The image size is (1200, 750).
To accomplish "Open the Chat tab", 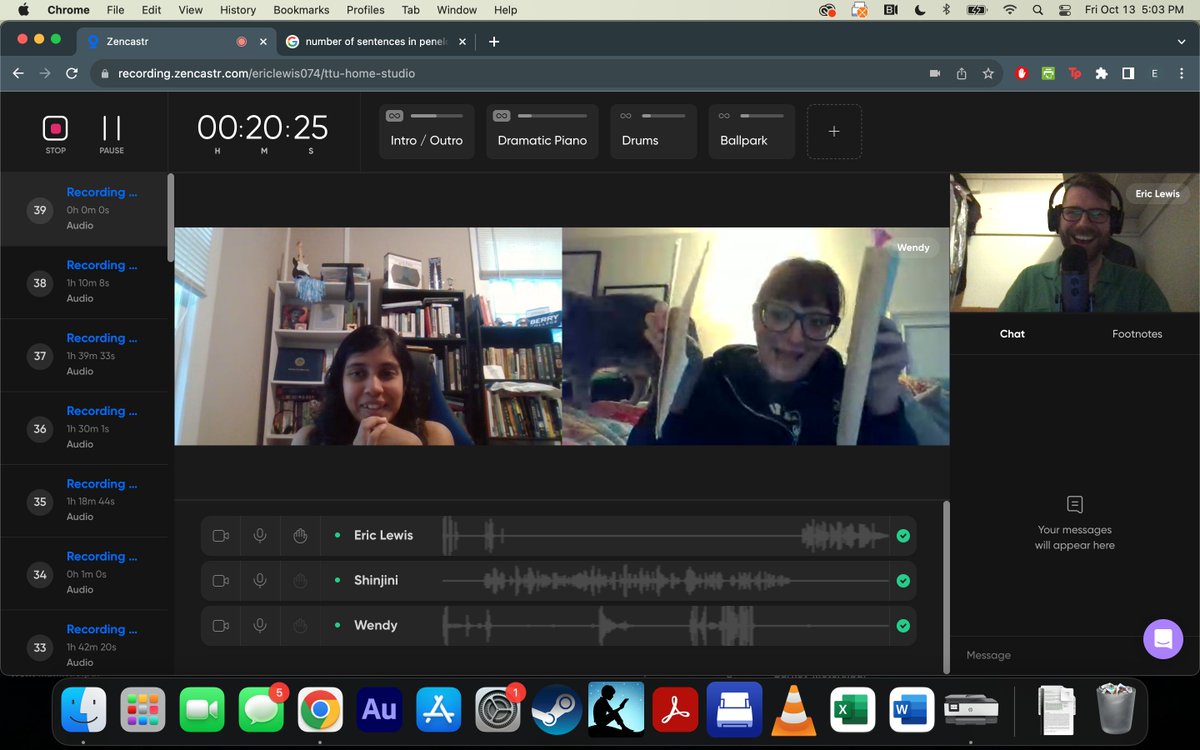I will 1012,333.
